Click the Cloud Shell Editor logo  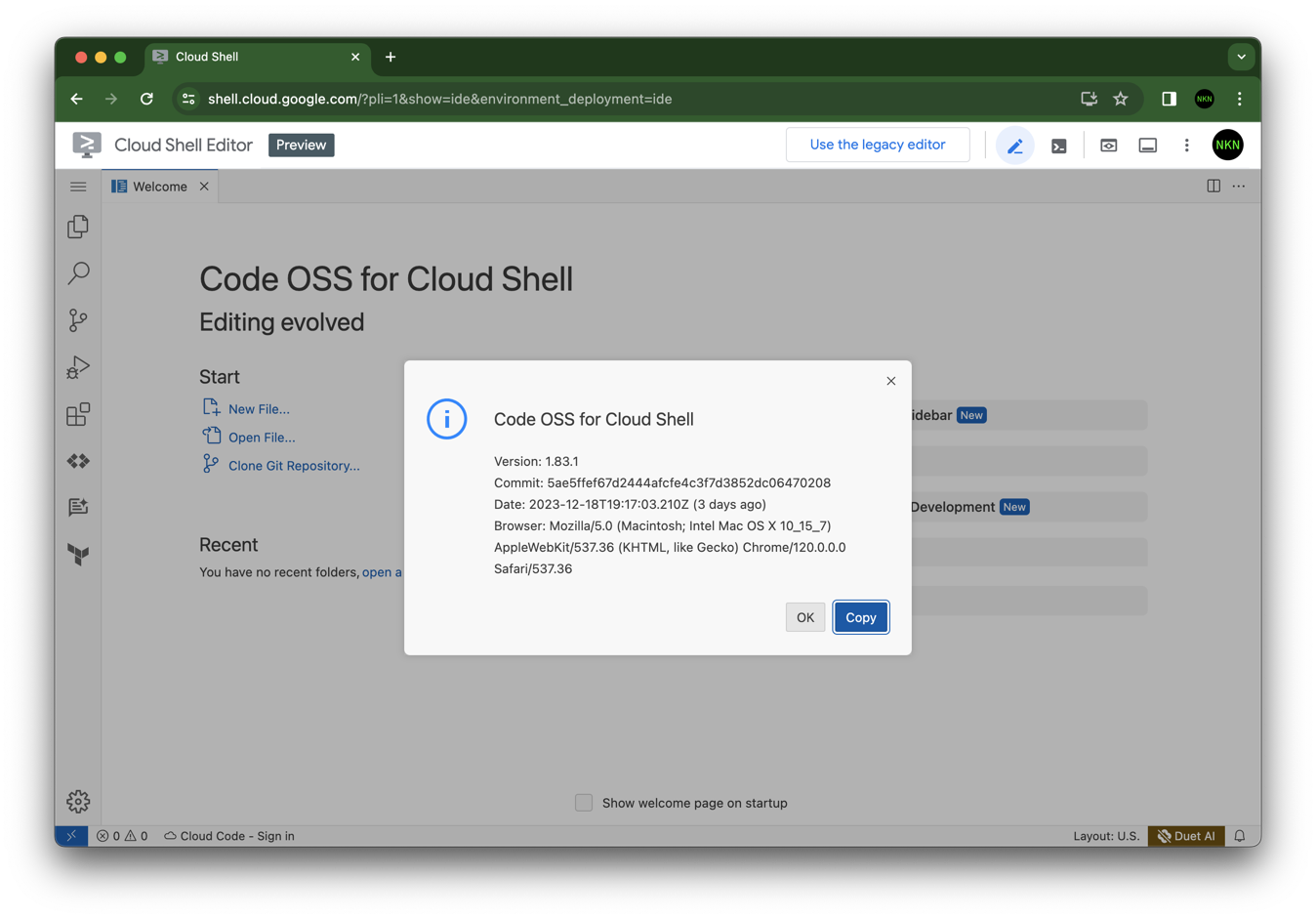tap(87, 146)
